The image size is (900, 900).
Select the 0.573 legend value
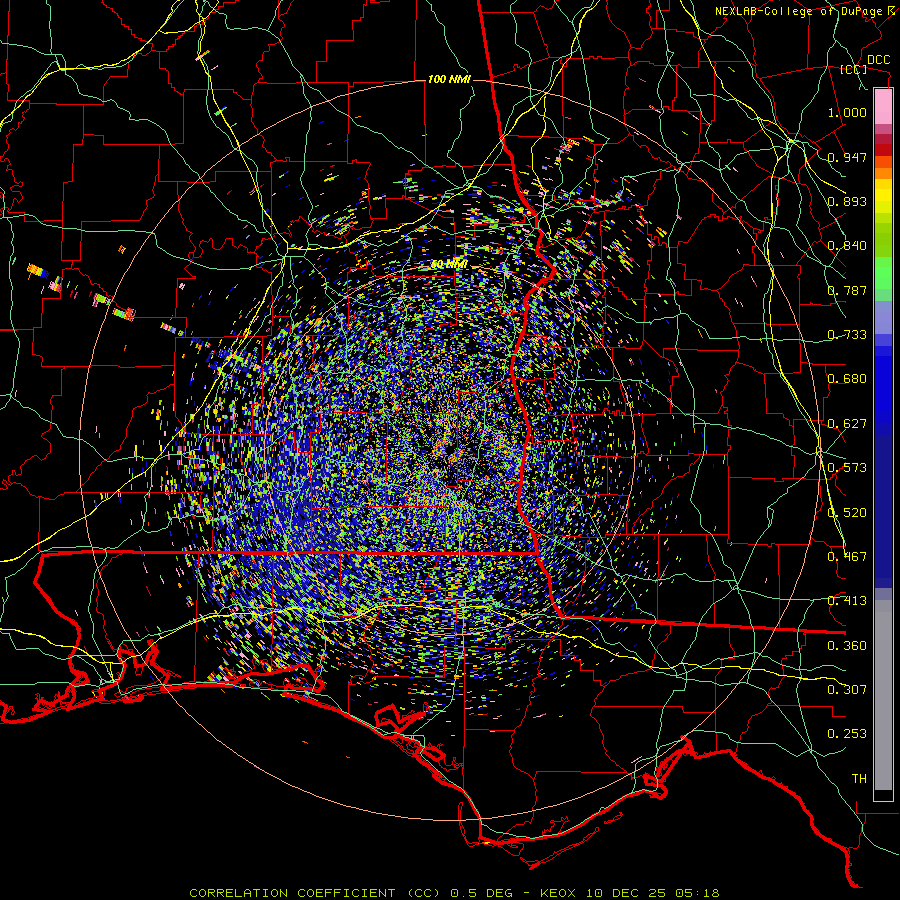pyautogui.click(x=847, y=467)
